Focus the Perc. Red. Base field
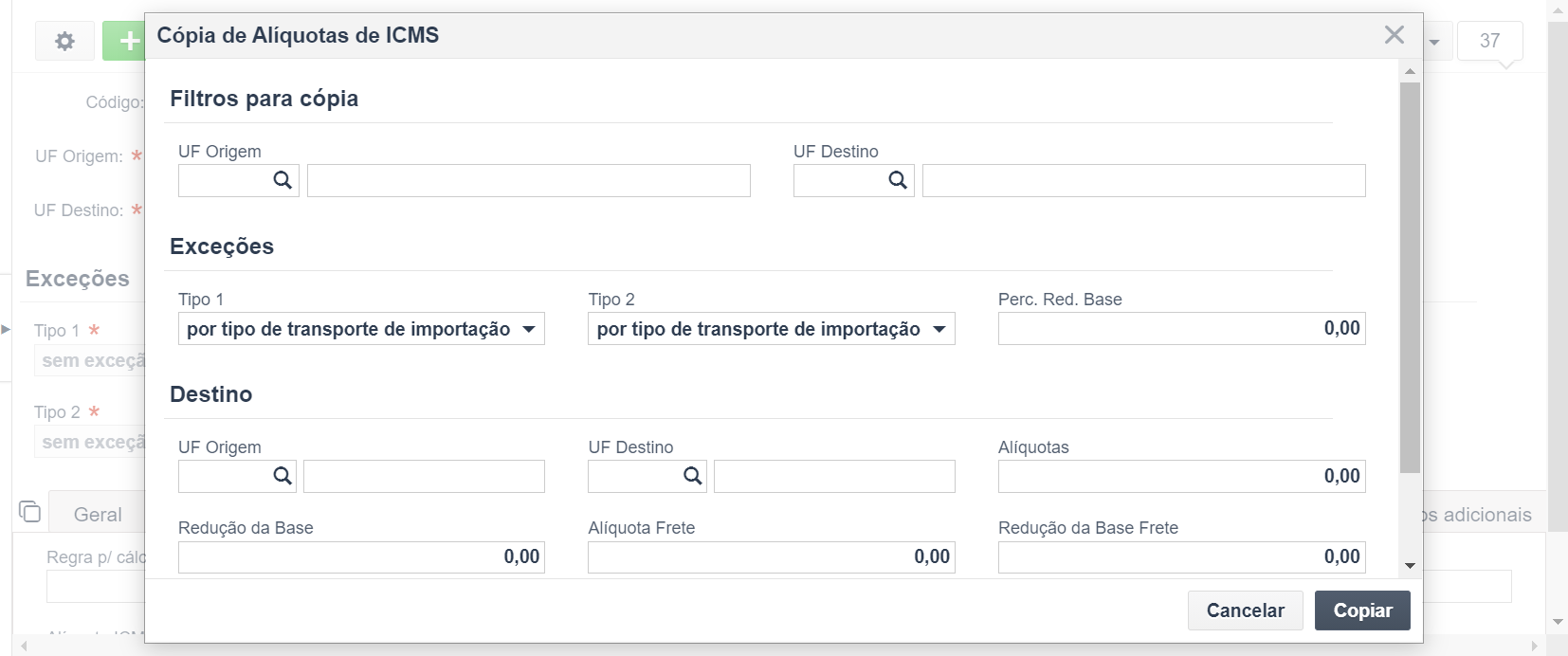 [x=1181, y=329]
